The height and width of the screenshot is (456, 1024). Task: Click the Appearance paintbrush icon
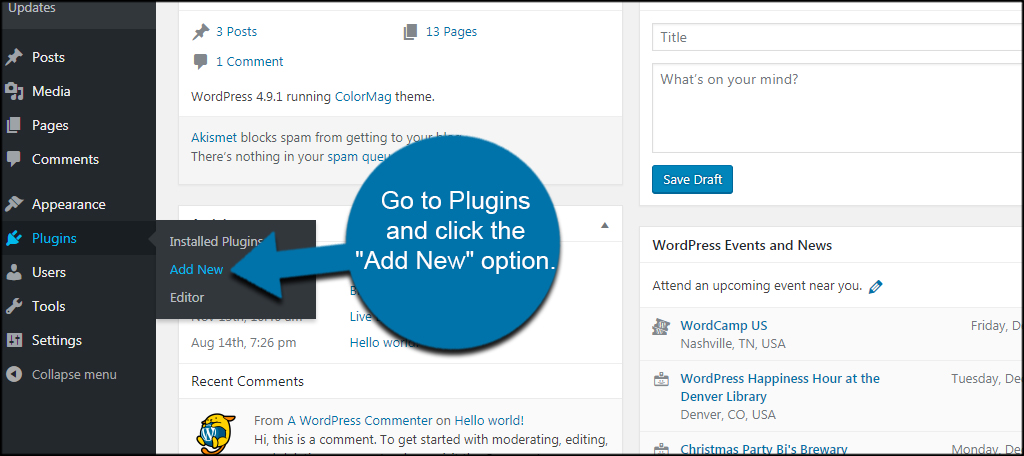(x=14, y=204)
